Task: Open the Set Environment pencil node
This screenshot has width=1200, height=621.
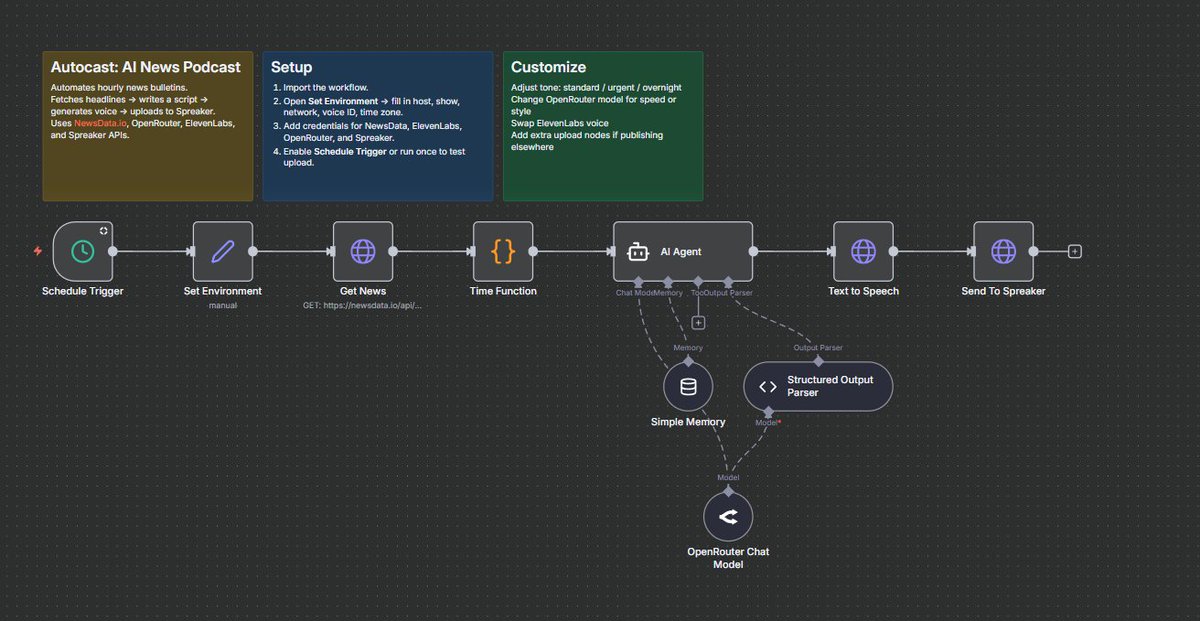Action: tap(223, 252)
